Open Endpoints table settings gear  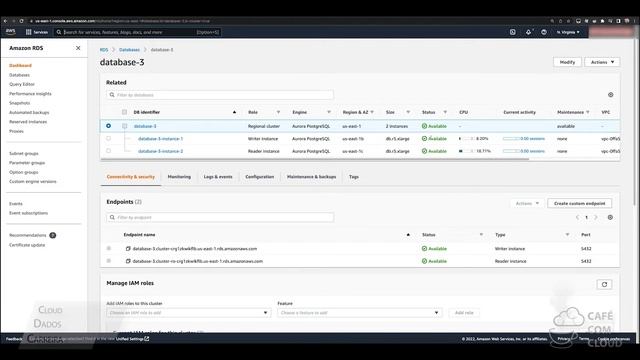point(610,217)
